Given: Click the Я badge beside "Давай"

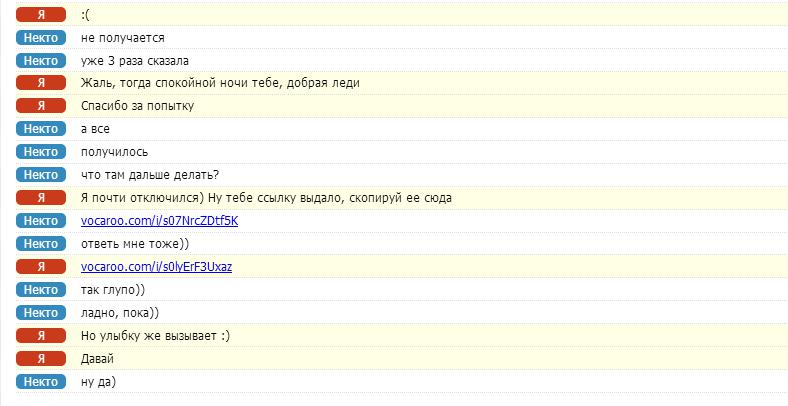Looking at the screenshot, I should point(41,359).
